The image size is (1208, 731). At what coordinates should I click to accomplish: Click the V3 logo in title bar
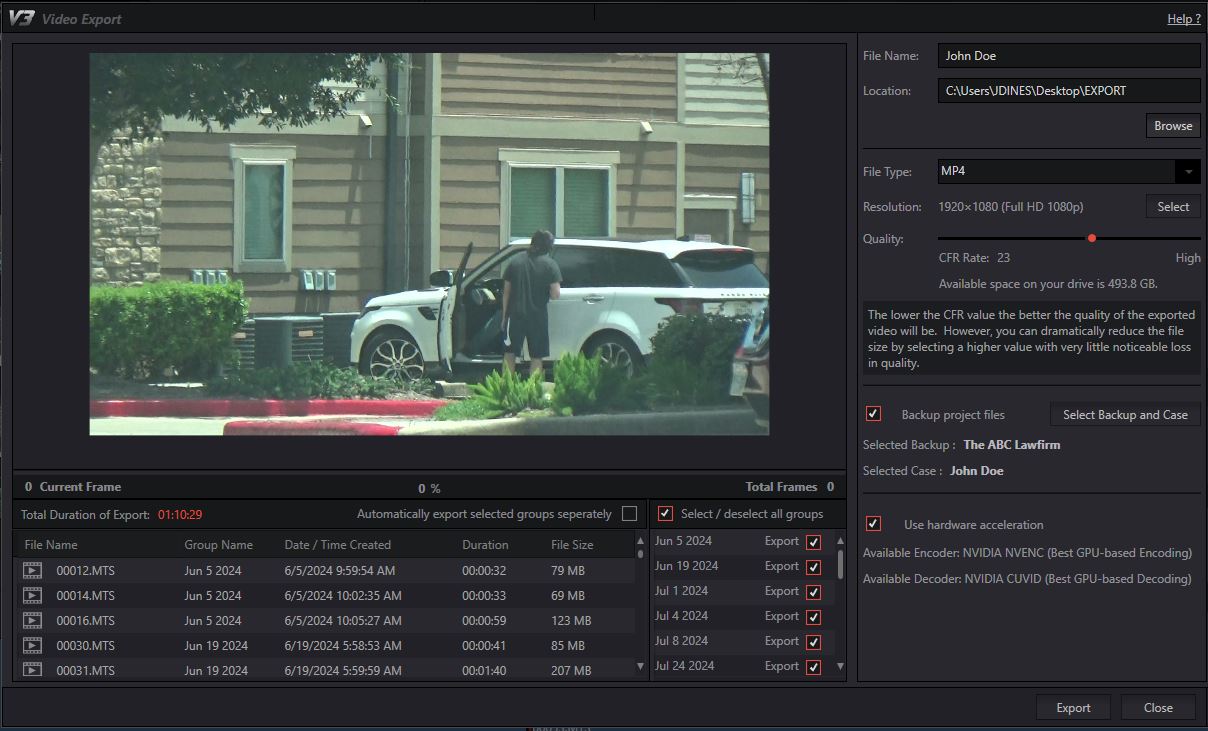(x=22, y=18)
